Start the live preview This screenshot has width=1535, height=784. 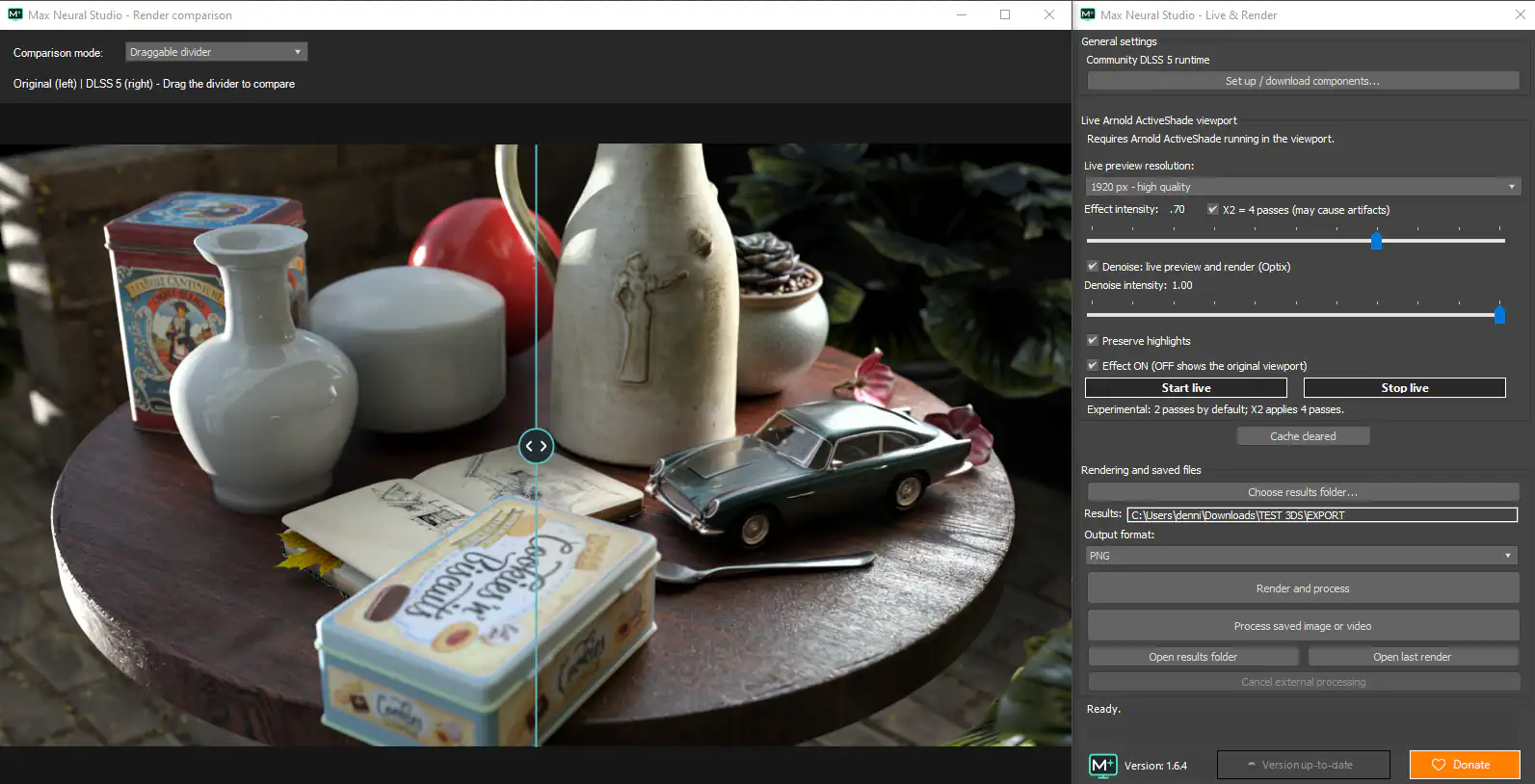[x=1185, y=387]
